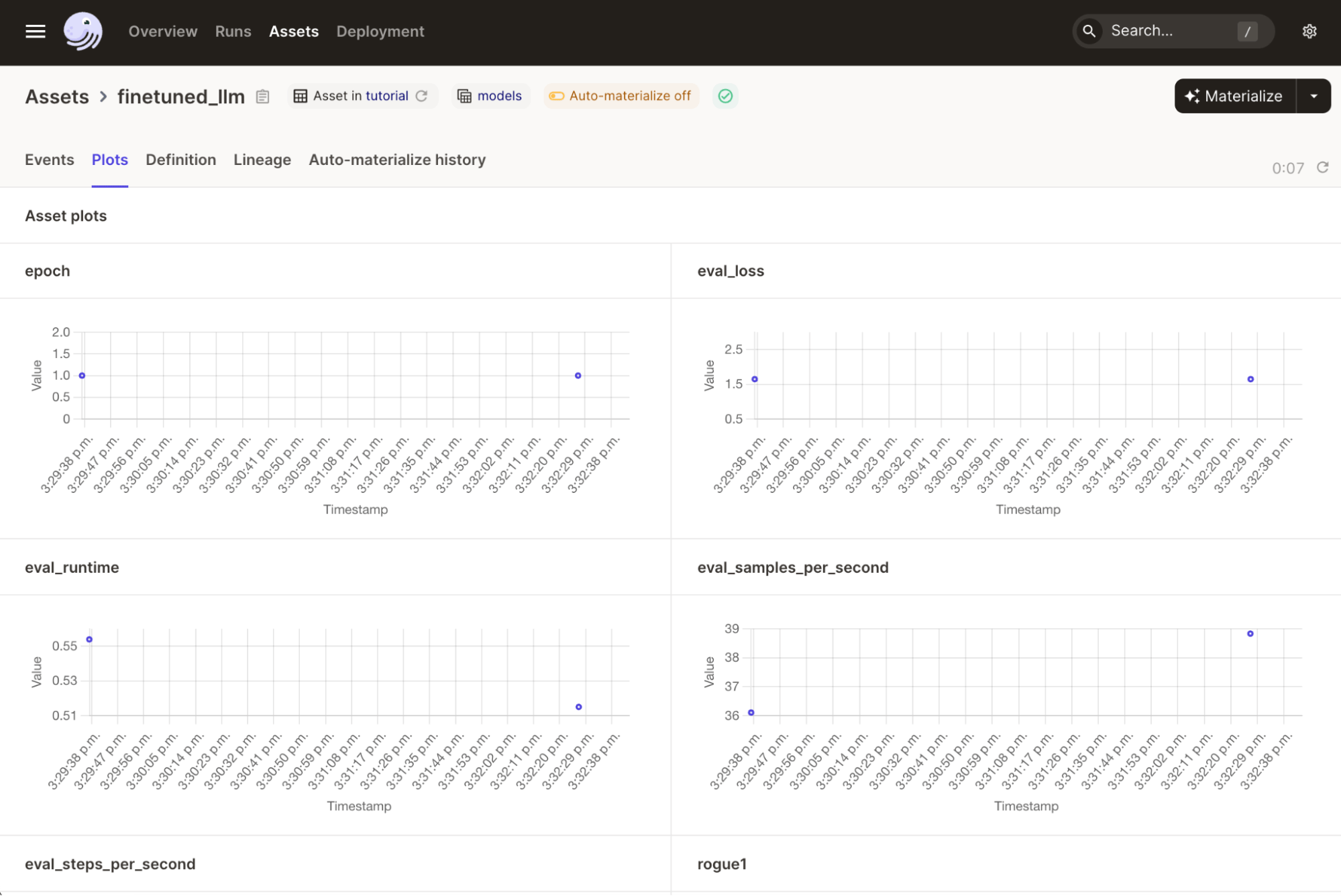Open the Assets navigation item

[x=294, y=32]
